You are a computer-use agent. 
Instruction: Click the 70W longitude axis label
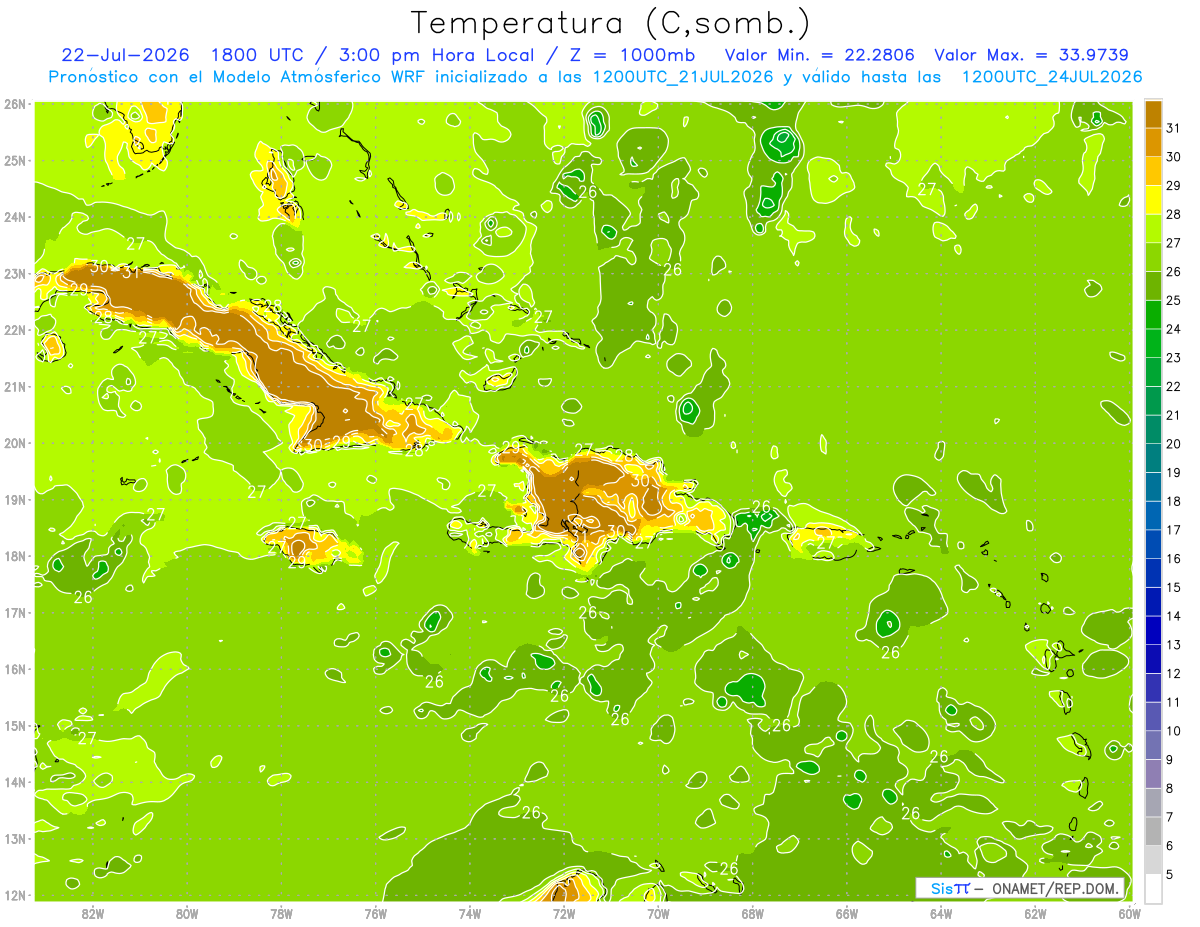coord(658,913)
